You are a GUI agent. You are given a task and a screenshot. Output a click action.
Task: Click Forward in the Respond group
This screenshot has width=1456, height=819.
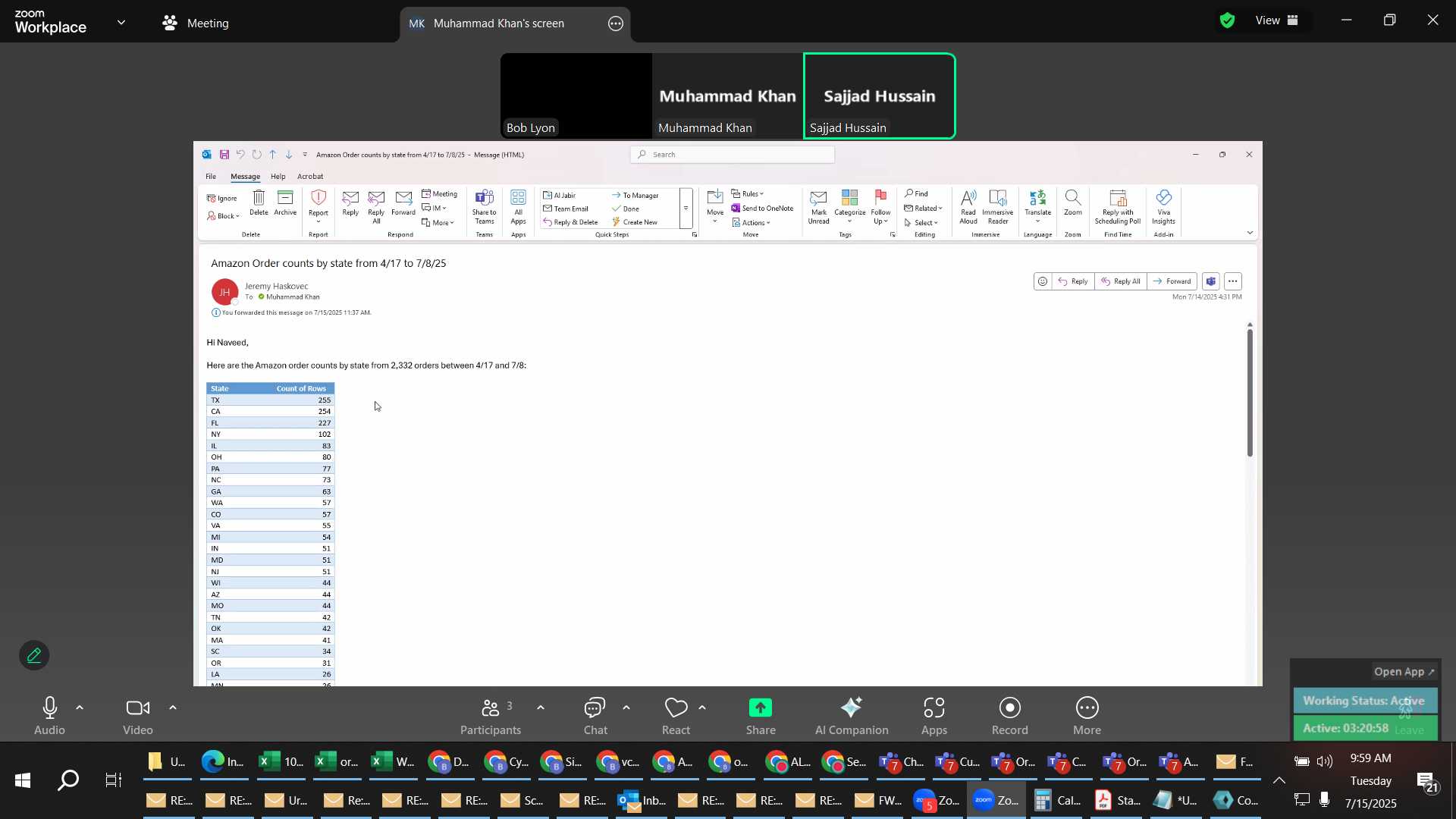(403, 205)
